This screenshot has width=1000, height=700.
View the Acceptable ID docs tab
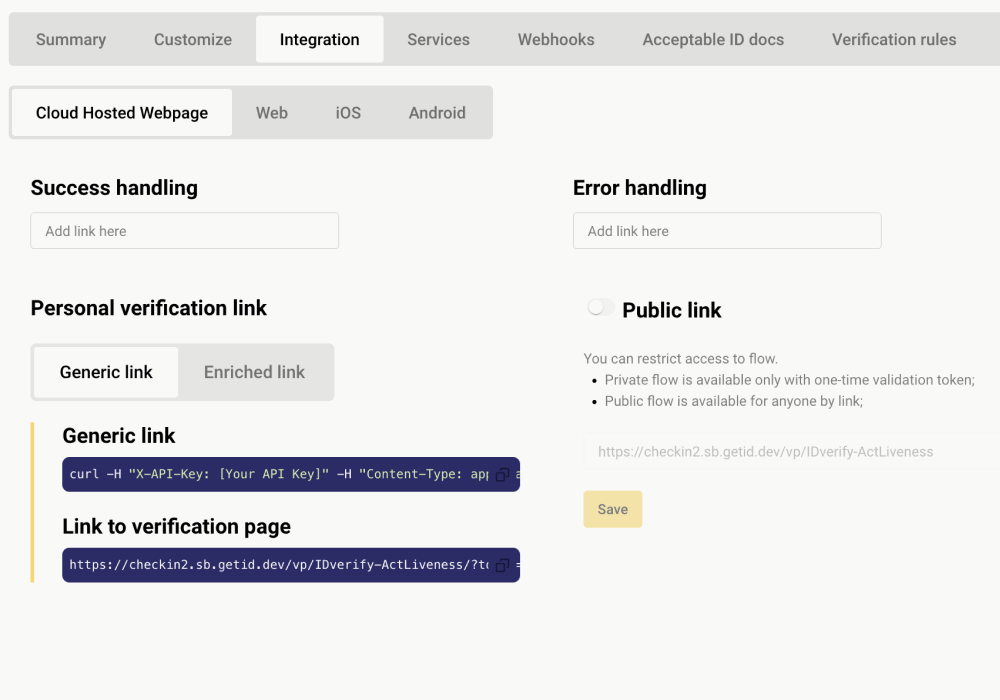click(713, 40)
